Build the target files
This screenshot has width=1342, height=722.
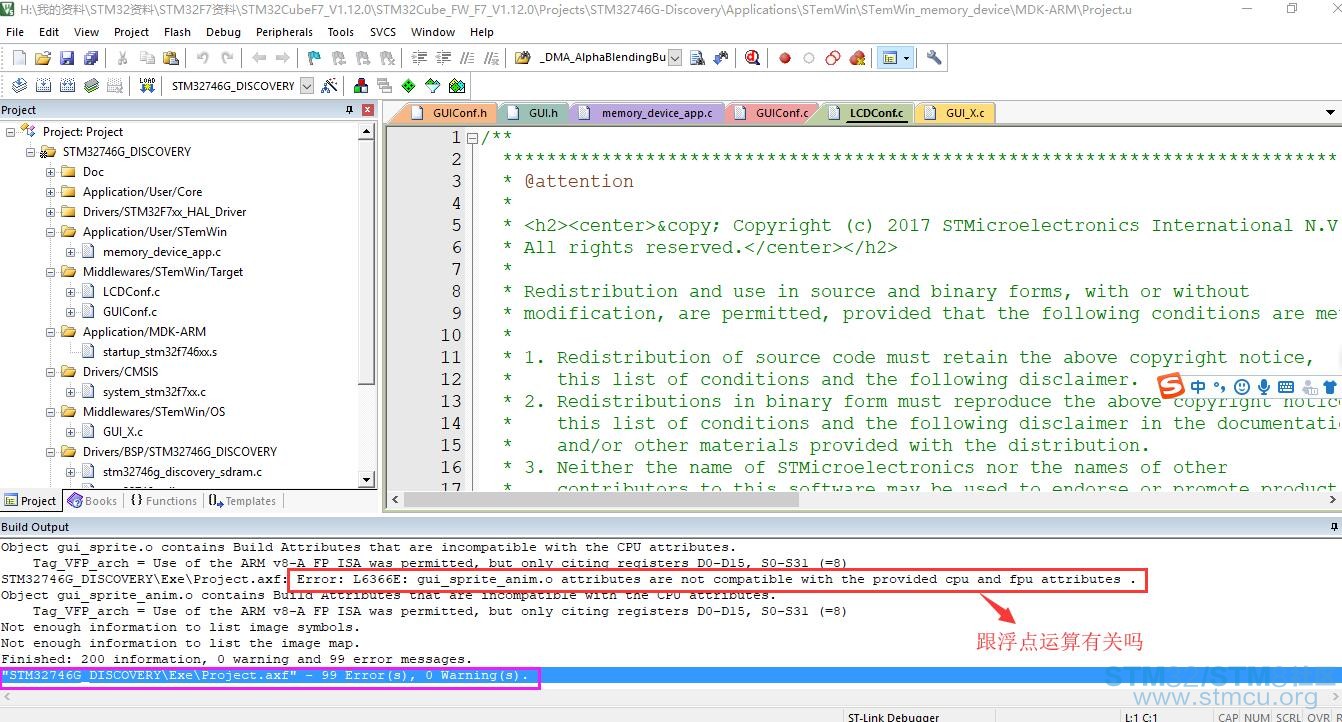pyautogui.click(x=43, y=86)
